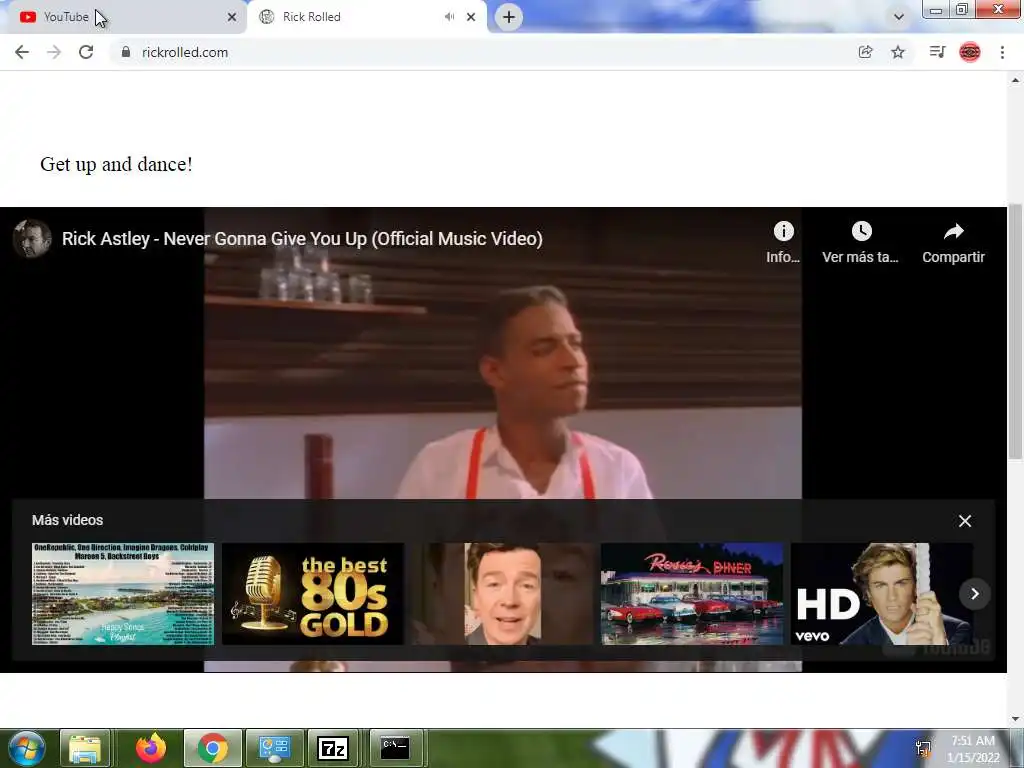Screen dimensions: 1024x768
Task: Open Rick Astley channel avatar
Action: [32, 238]
